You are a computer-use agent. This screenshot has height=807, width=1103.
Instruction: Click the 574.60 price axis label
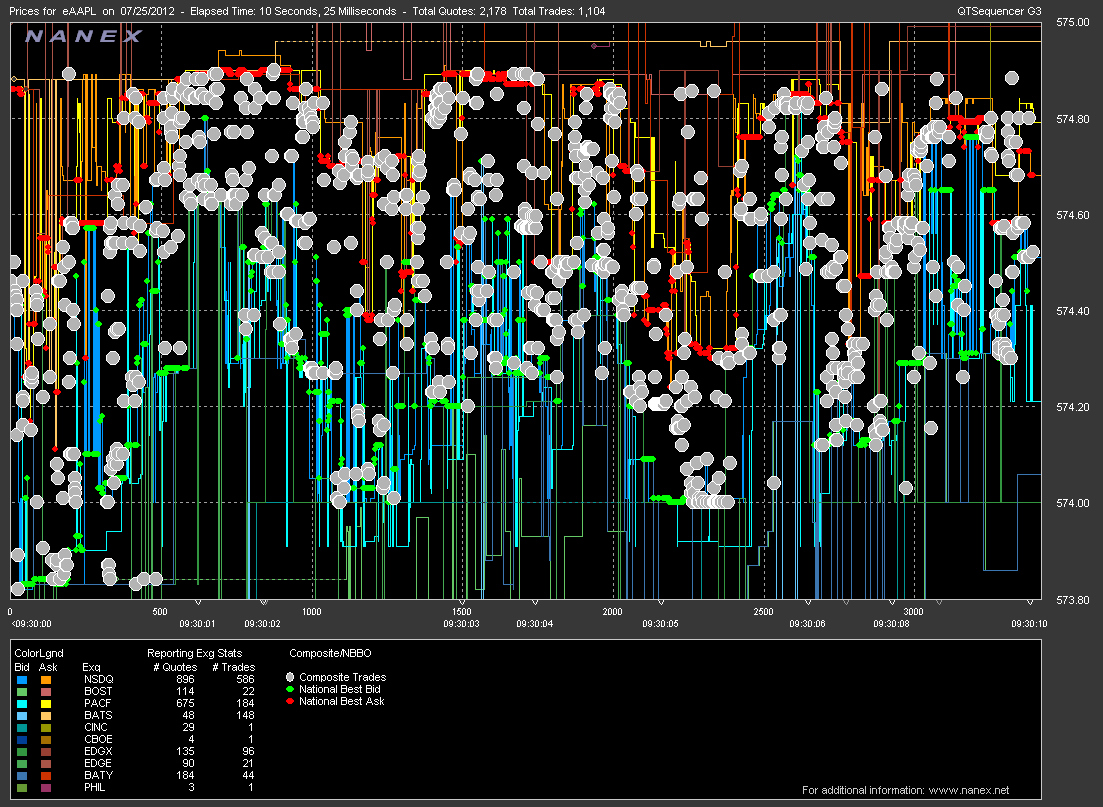coord(1073,215)
